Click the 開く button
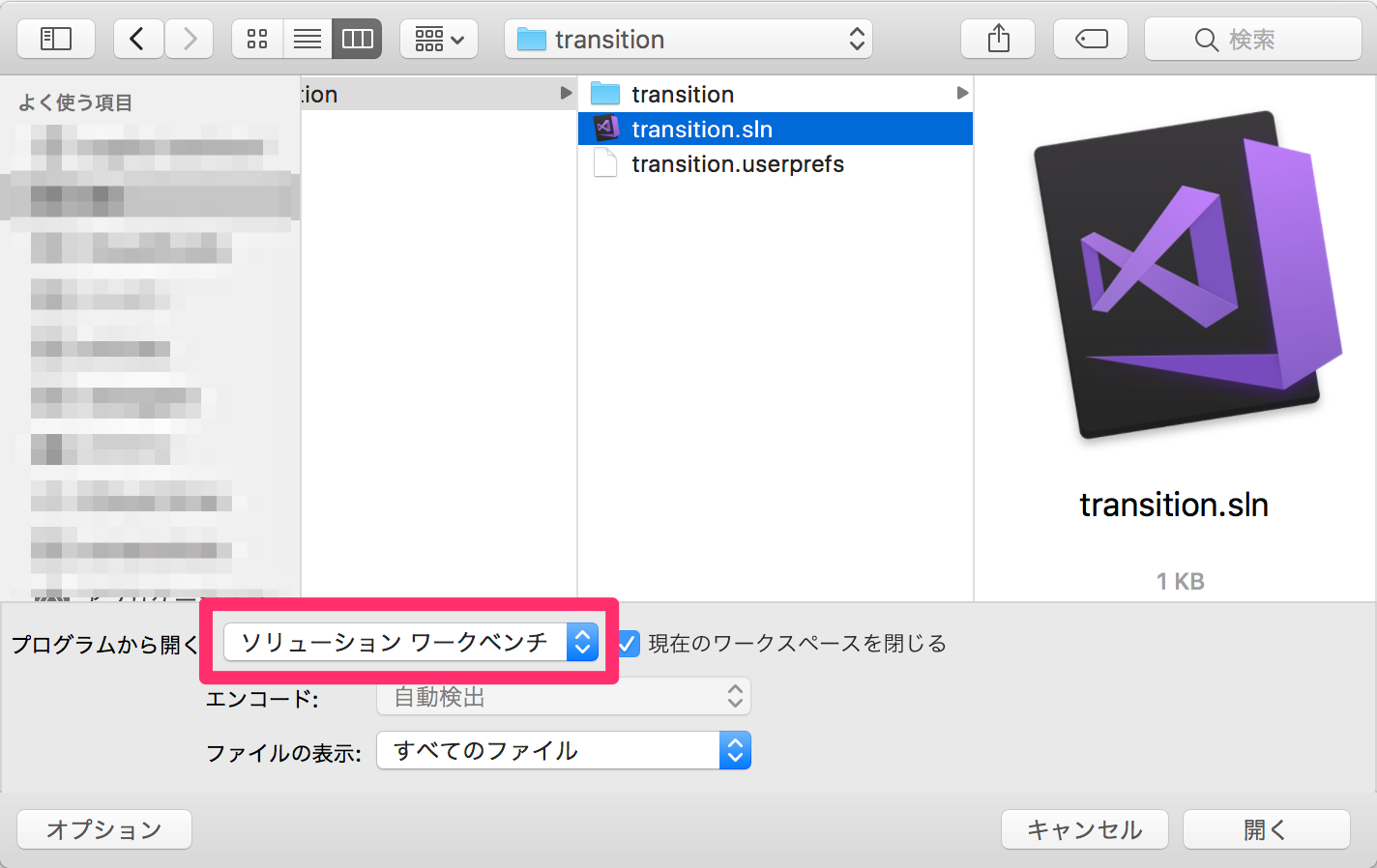 pos(1266,829)
